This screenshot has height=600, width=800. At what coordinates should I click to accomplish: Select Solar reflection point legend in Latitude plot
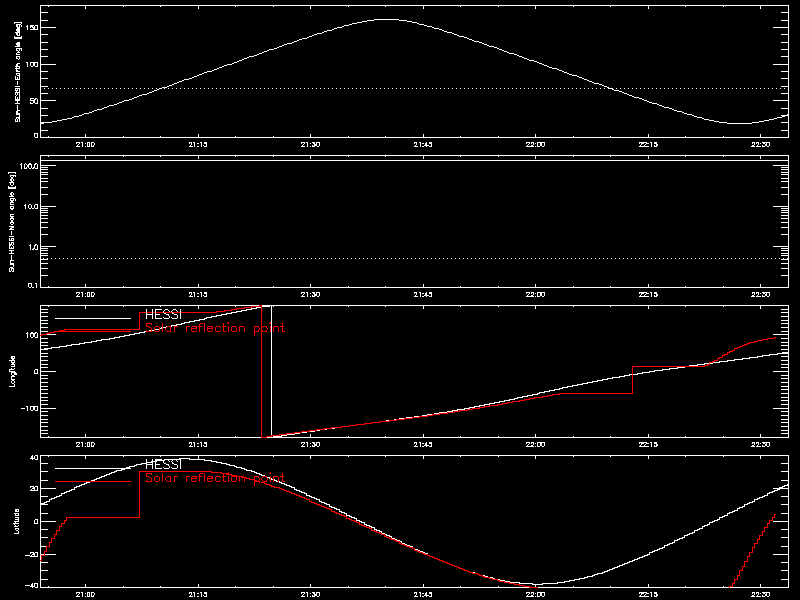[215, 478]
